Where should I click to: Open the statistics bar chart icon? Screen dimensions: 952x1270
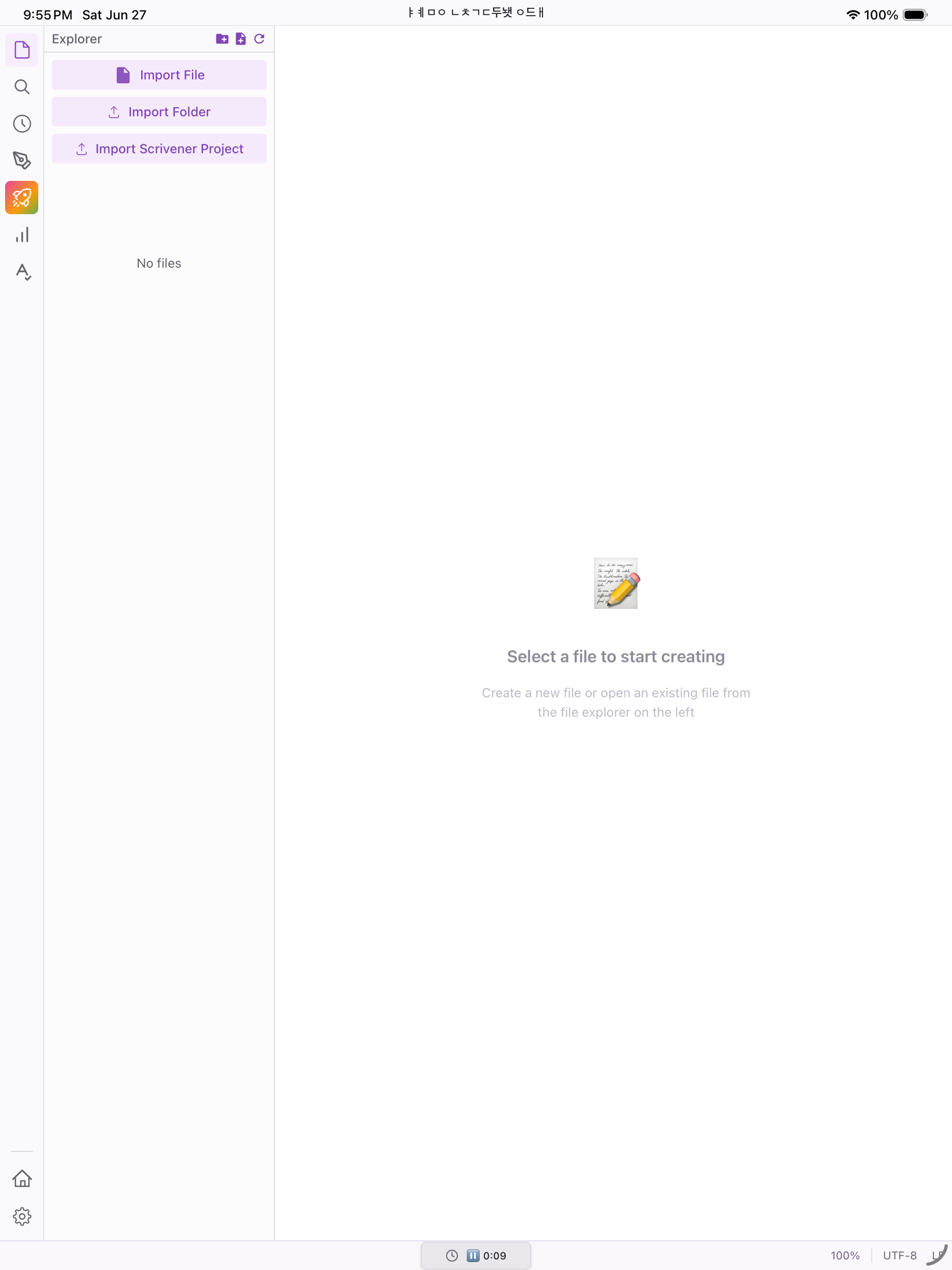click(22, 234)
